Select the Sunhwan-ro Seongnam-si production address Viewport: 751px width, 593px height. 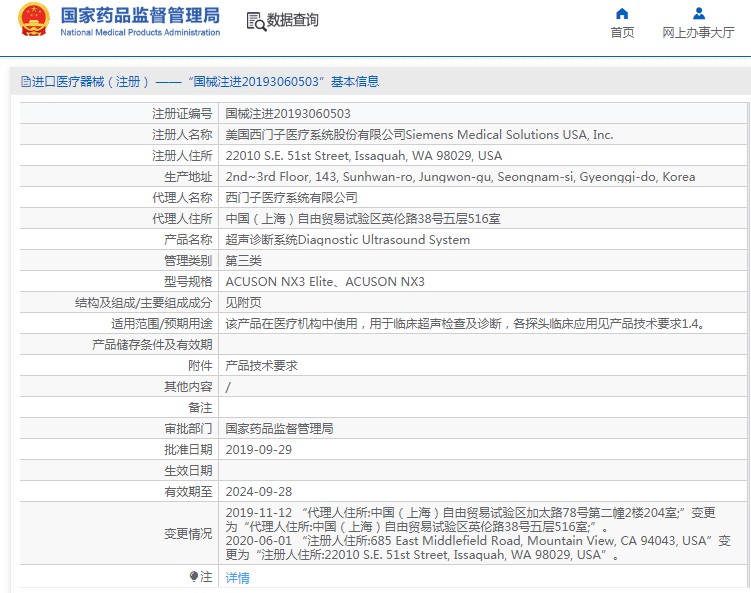tap(460, 177)
